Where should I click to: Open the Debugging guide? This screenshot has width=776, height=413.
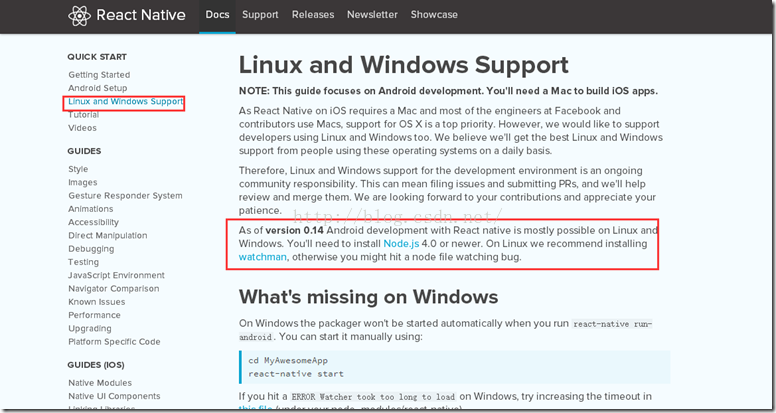(91, 249)
